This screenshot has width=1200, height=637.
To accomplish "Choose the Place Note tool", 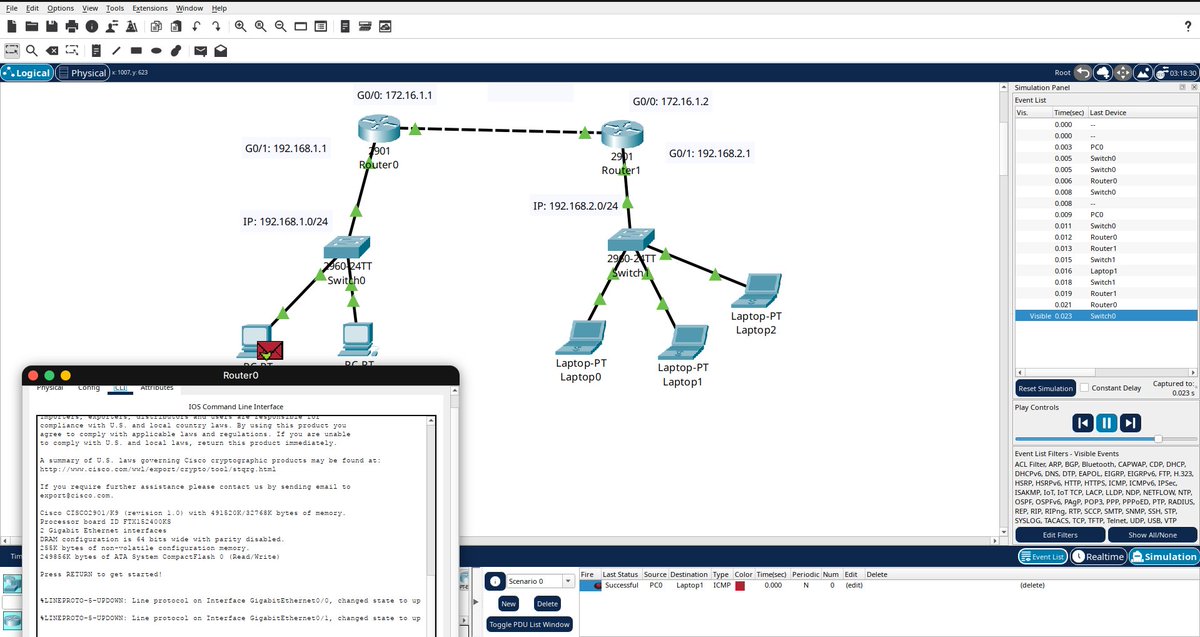I will click(x=96, y=50).
